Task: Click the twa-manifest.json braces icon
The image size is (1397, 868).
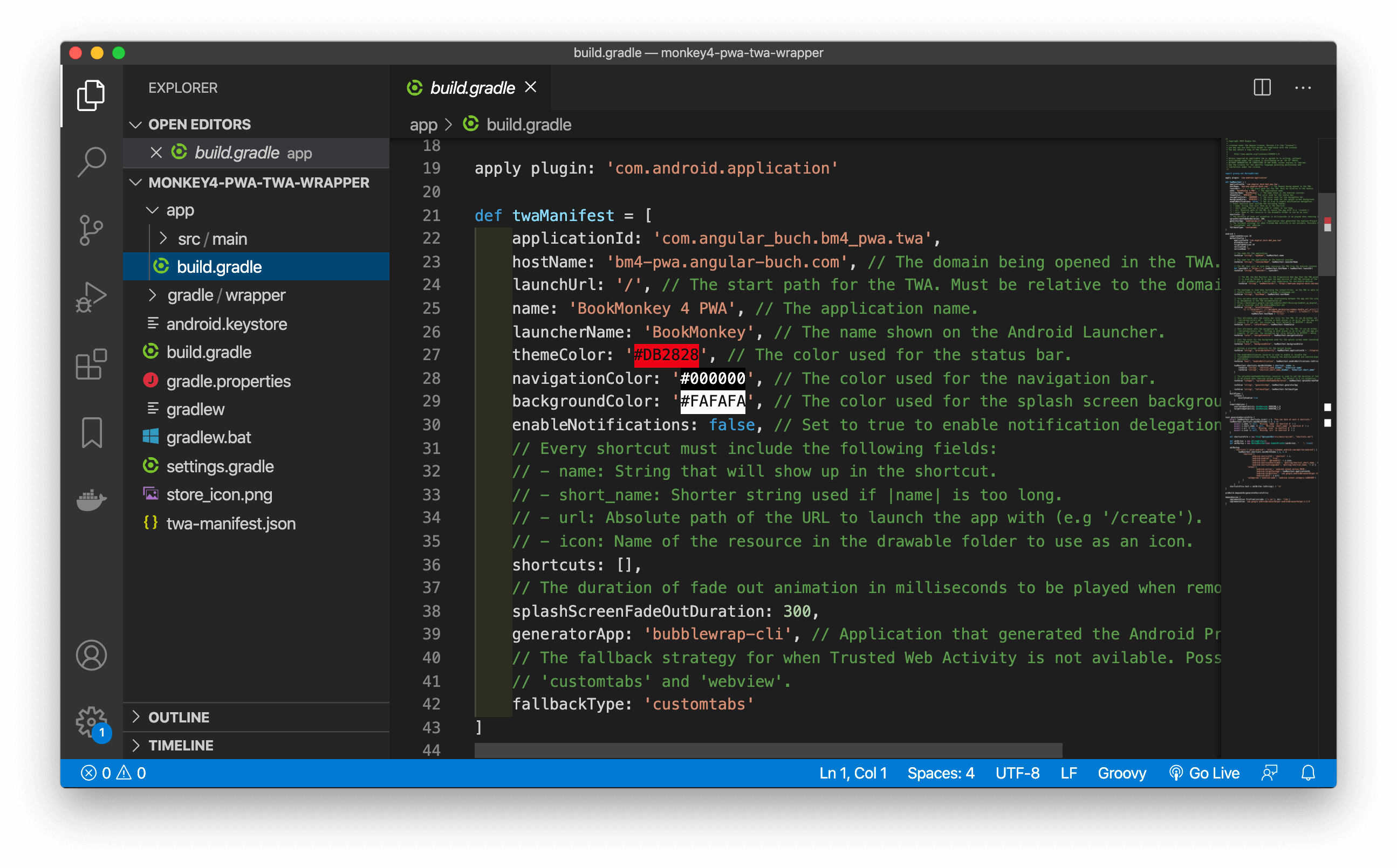Action: click(150, 523)
